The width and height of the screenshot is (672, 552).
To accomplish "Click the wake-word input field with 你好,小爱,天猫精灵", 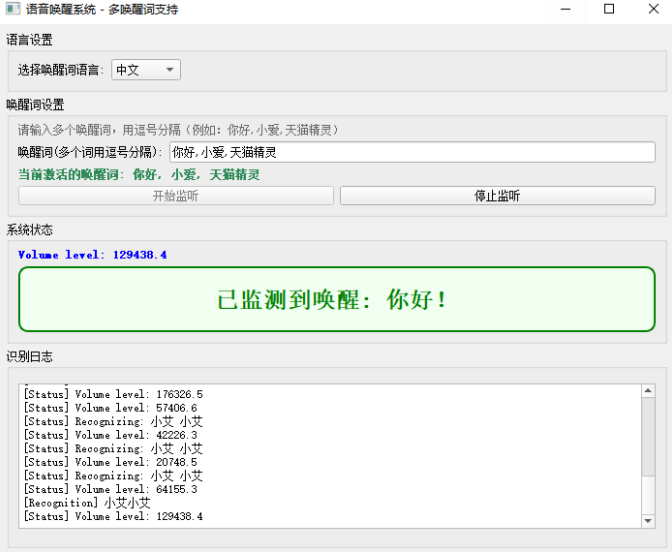I will coord(412,152).
